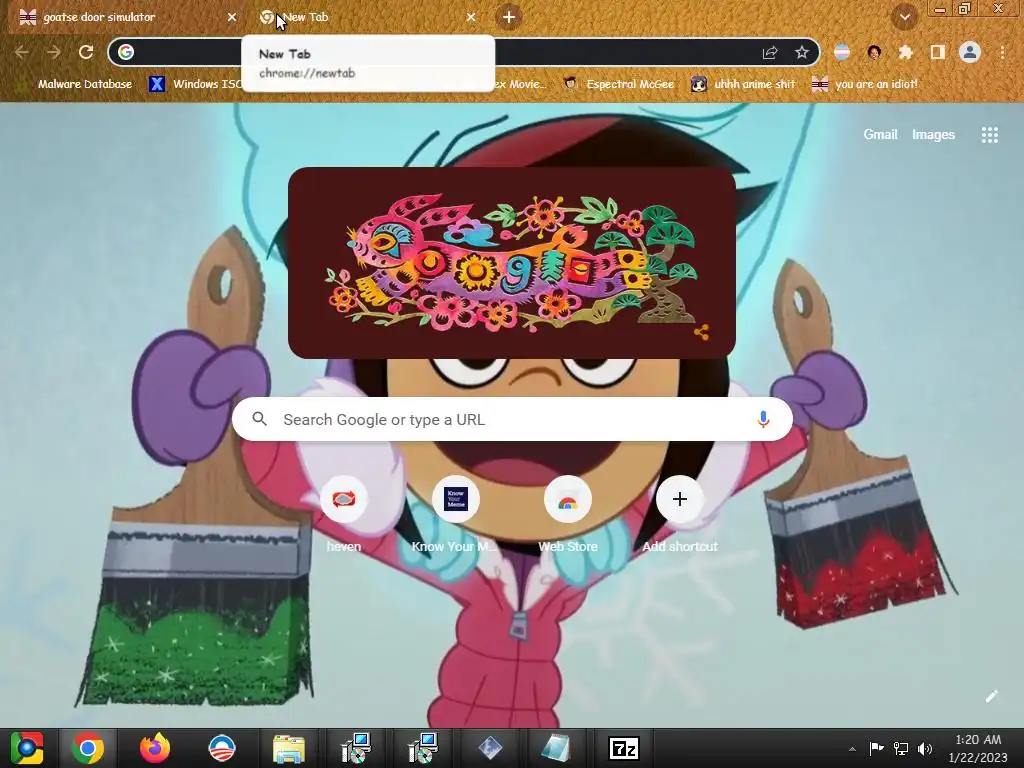Open the Google apps grid launcher

click(989, 135)
